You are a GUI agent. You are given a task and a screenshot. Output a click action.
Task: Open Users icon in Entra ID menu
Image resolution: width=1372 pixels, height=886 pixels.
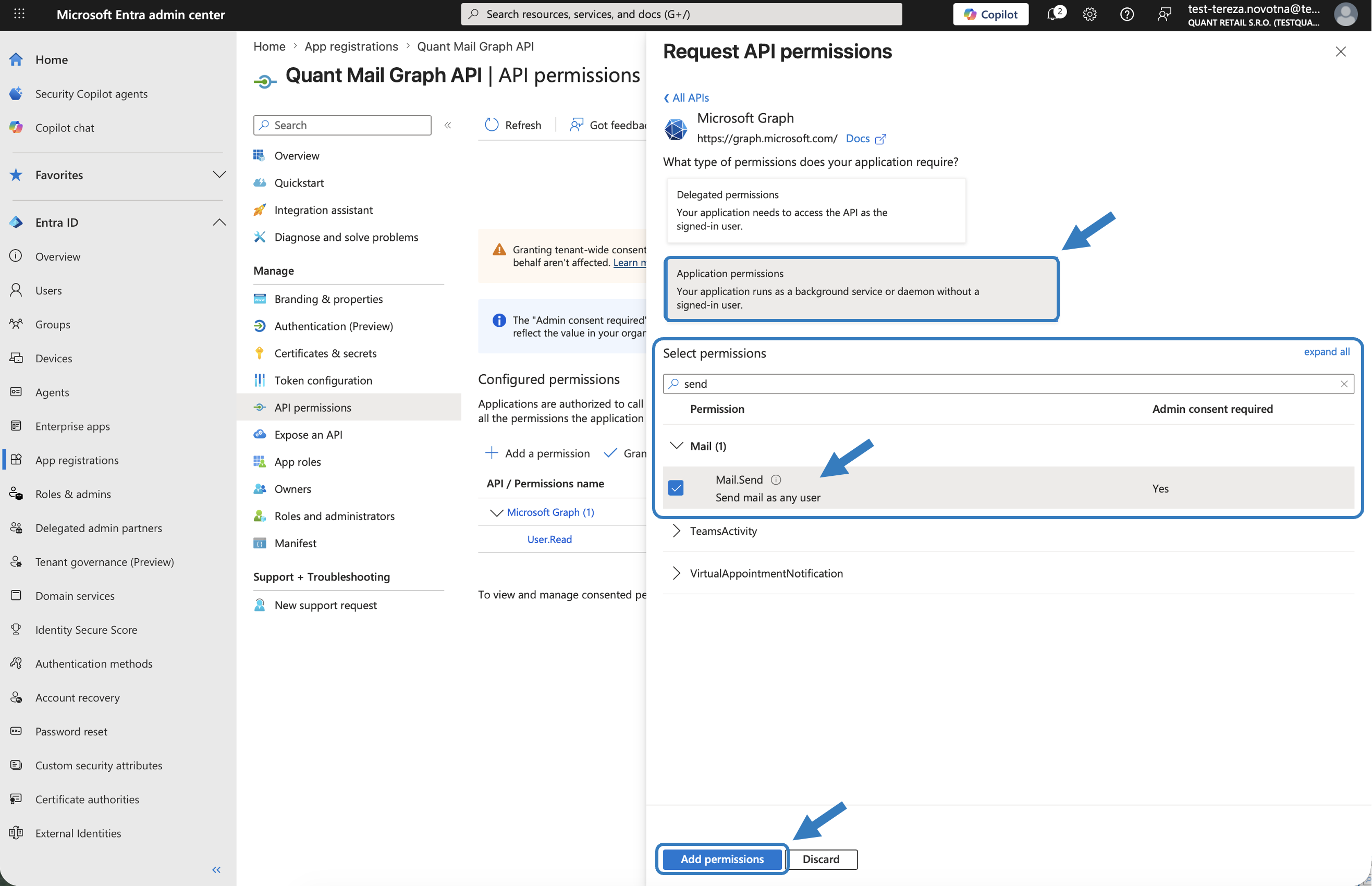[16, 290]
